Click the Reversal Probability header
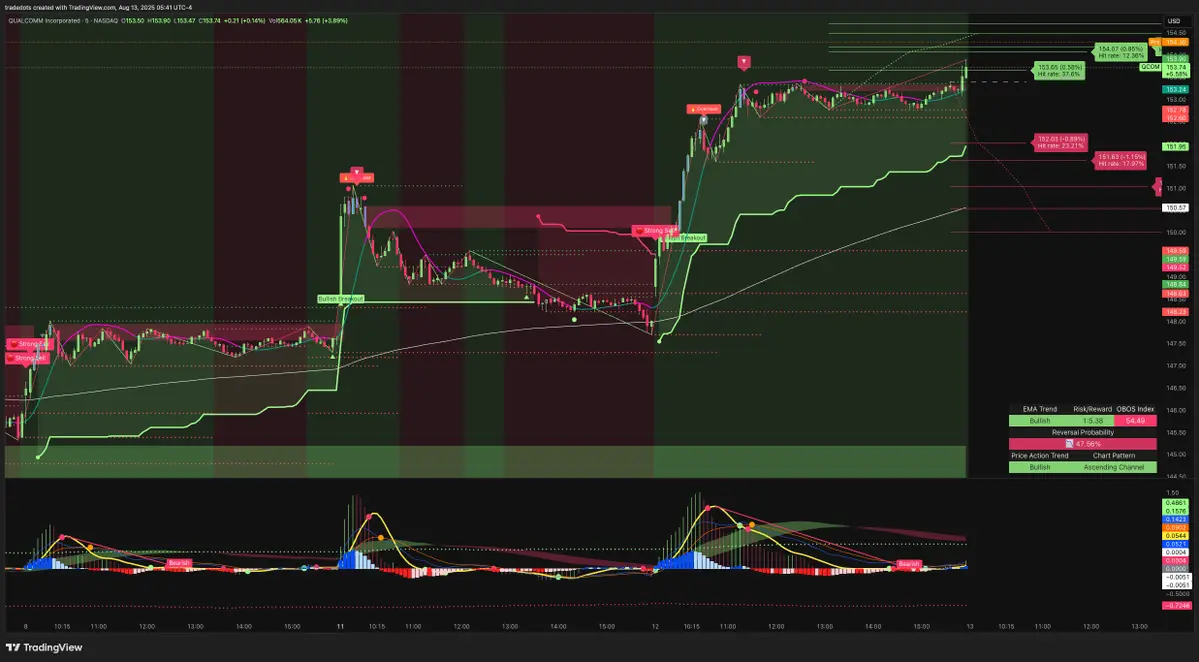1199x662 pixels. click(1083, 433)
